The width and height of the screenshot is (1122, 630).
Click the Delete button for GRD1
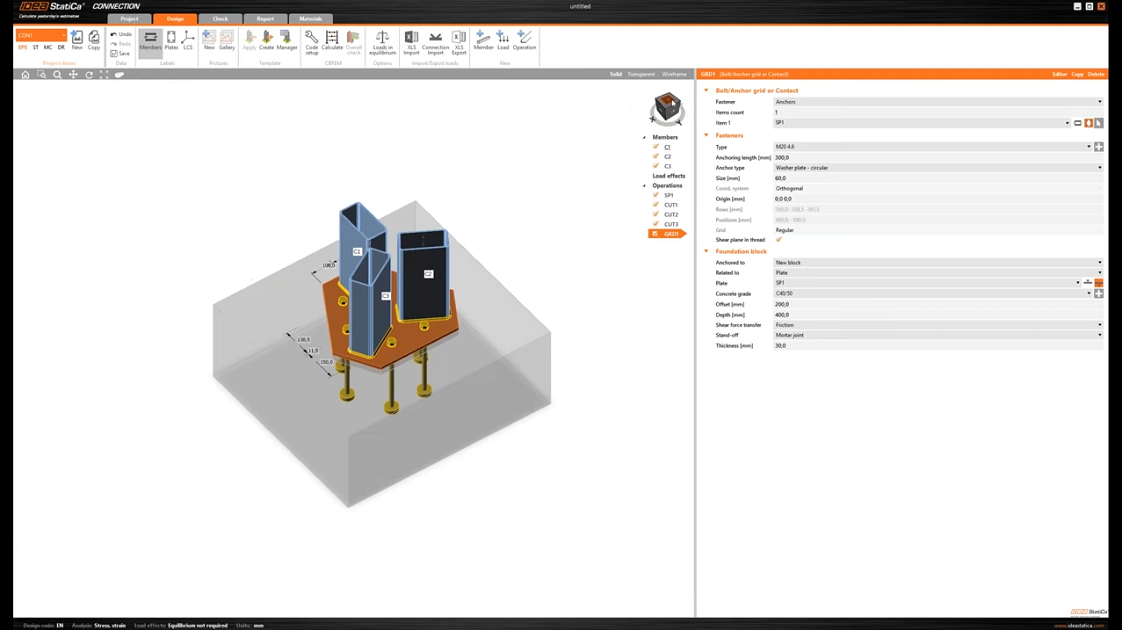pyautogui.click(x=1096, y=74)
